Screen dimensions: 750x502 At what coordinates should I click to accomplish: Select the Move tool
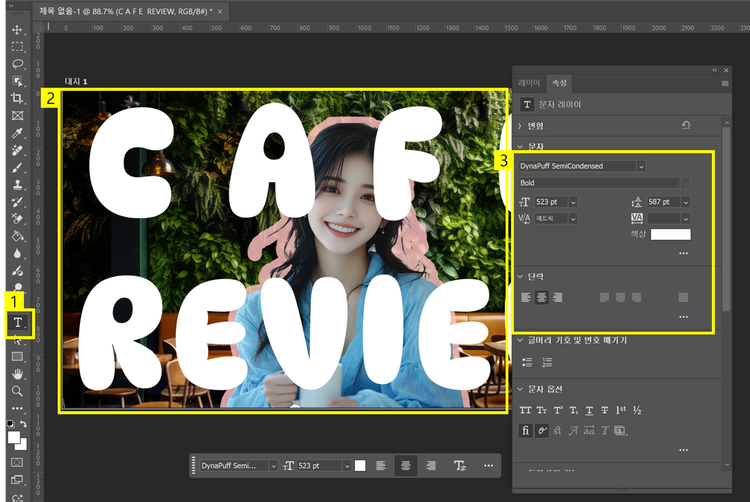point(17,29)
